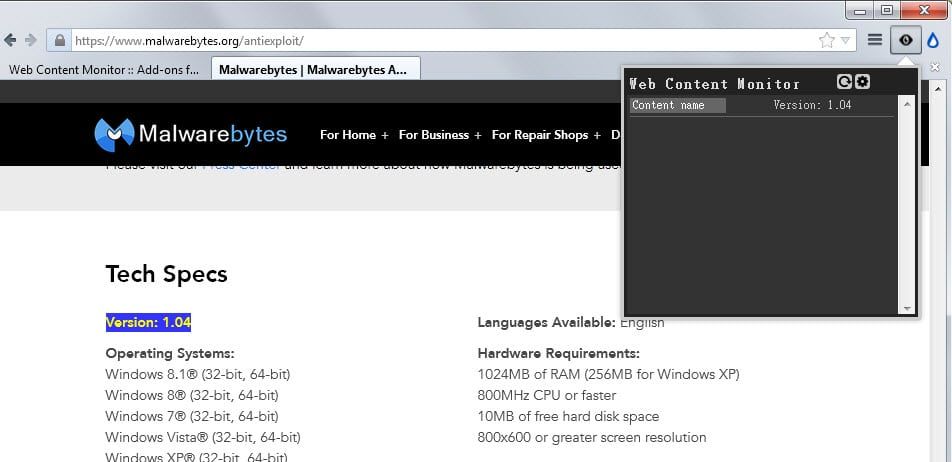Click the browser forward arrow

[x=30, y=40]
